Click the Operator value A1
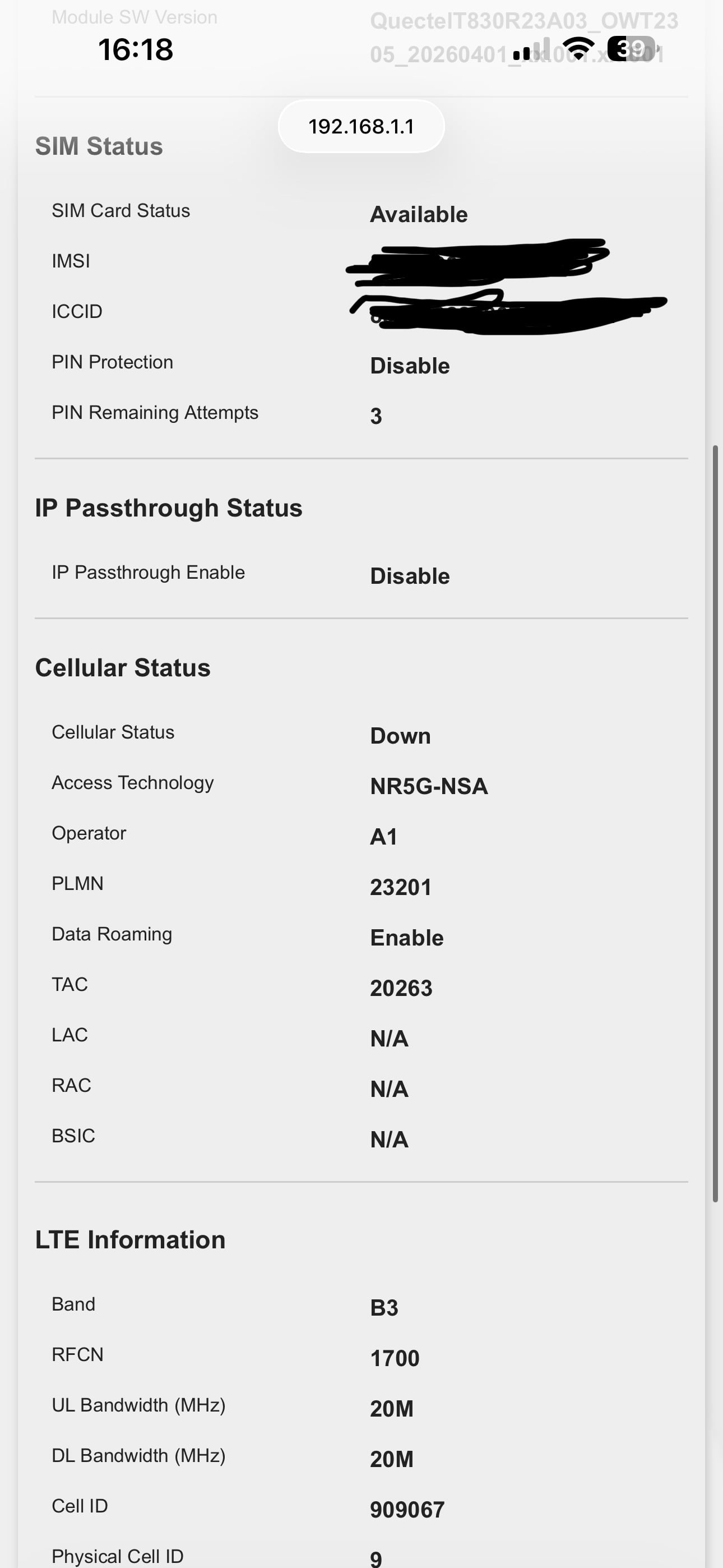Screen dimensions: 723x1568 tap(384, 837)
